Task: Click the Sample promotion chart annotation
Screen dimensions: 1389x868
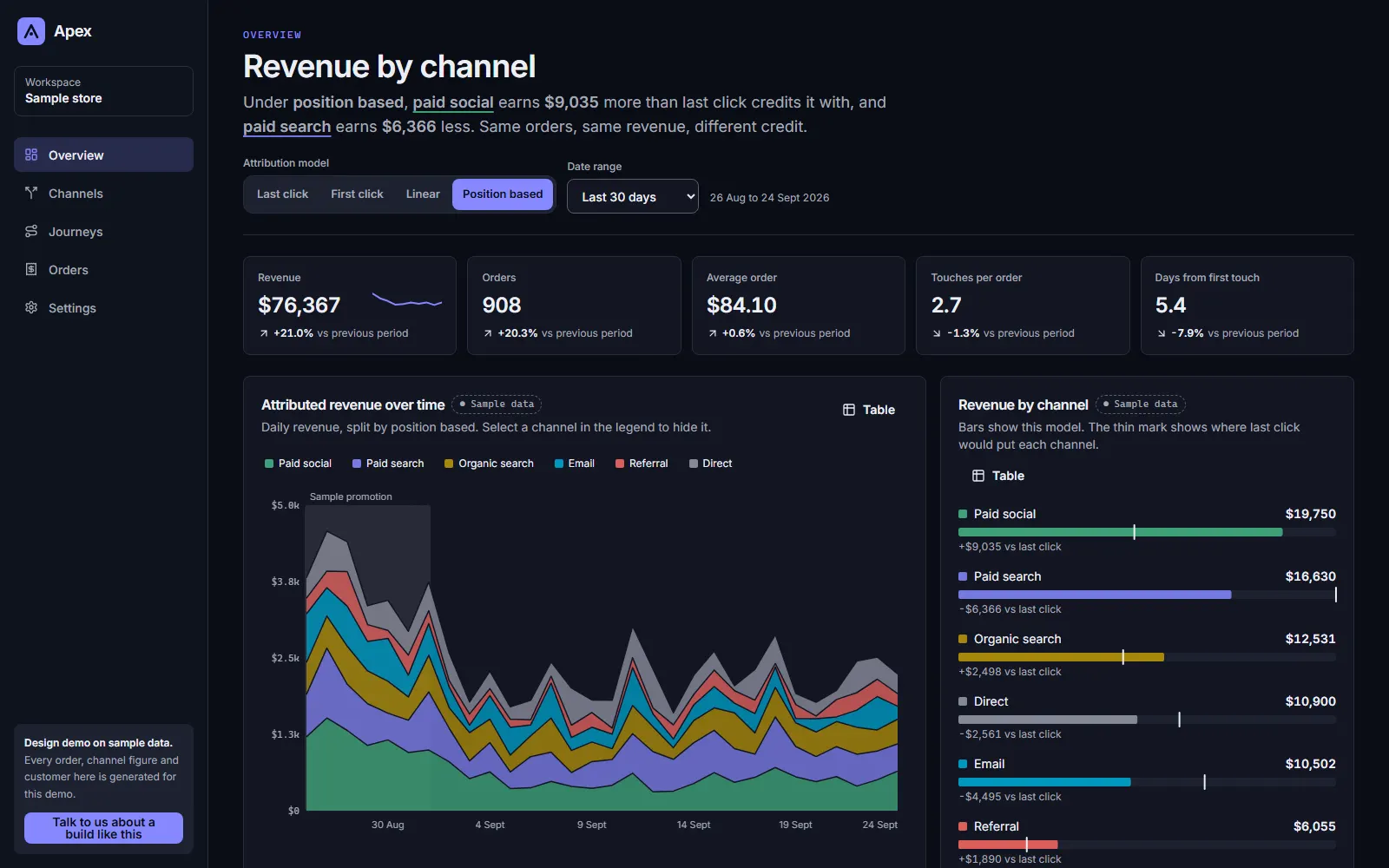Action: coord(351,496)
